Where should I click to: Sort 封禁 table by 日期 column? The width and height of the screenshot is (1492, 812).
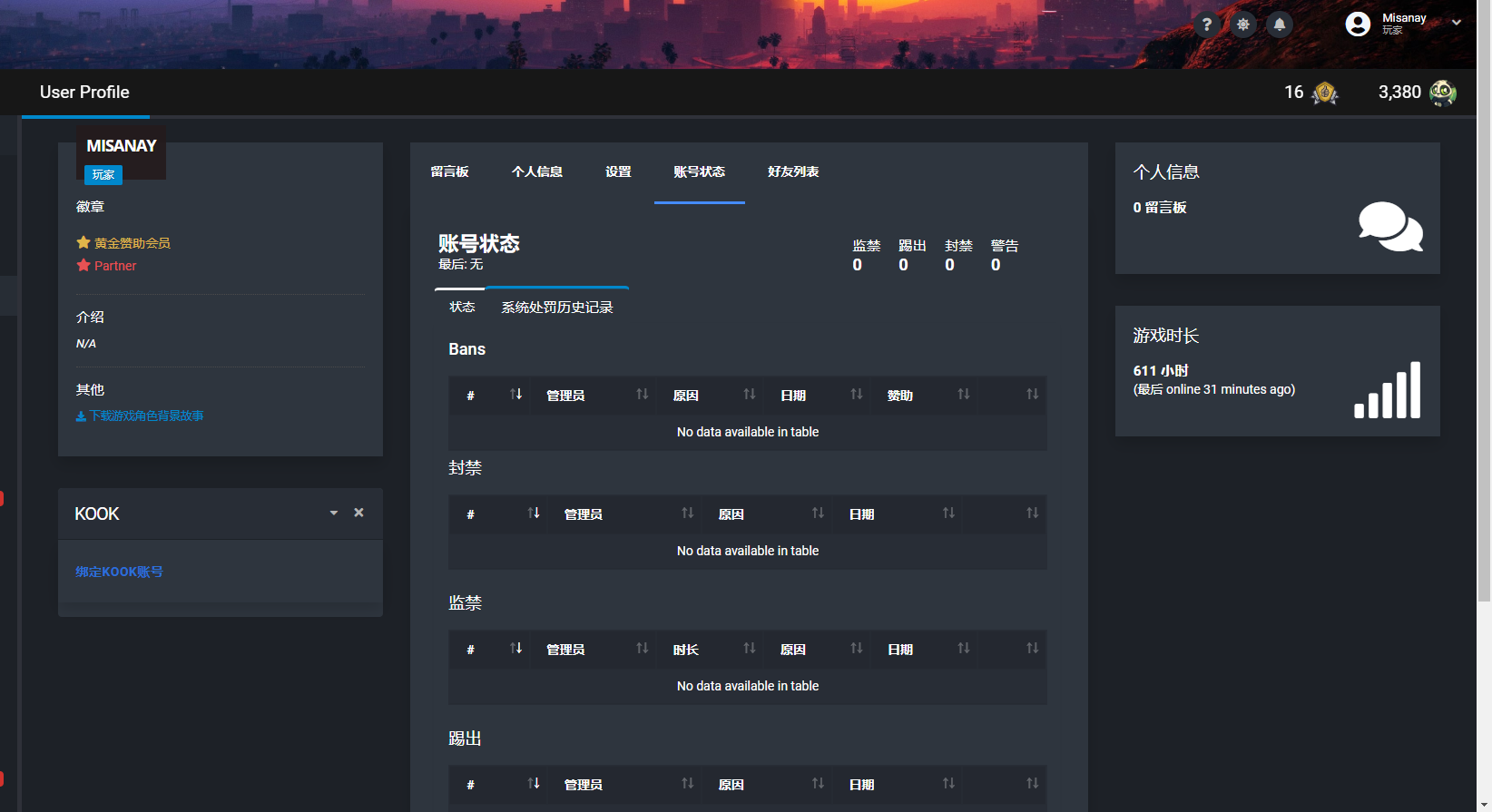click(x=897, y=514)
